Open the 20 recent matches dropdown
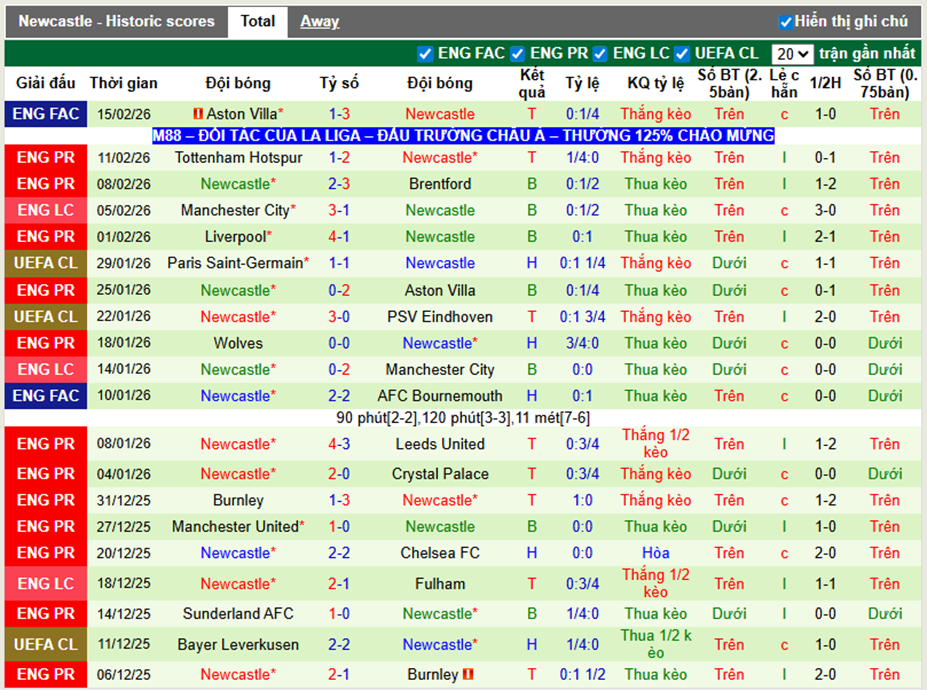The height and width of the screenshot is (690, 927). pyautogui.click(x=792, y=54)
